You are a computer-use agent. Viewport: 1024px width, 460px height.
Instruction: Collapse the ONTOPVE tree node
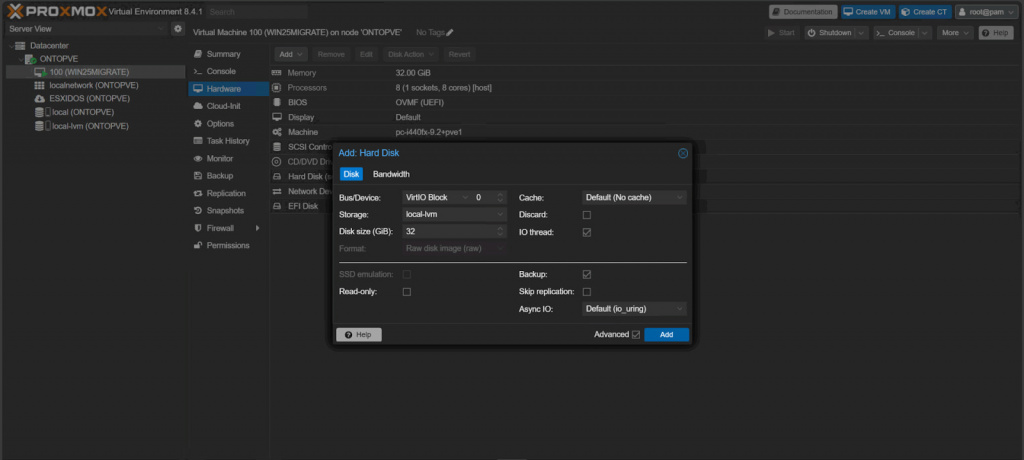(20, 59)
